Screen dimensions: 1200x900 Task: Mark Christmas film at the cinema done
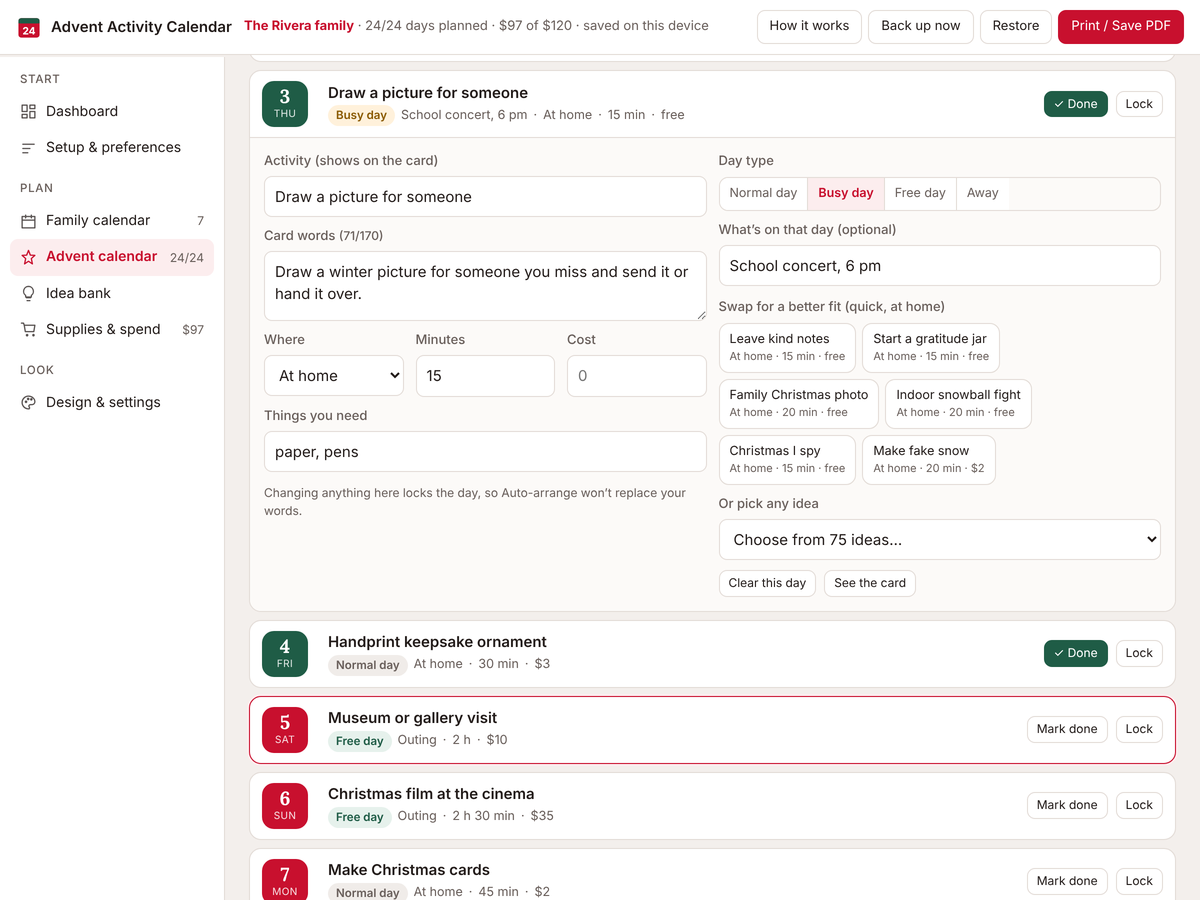pos(1067,805)
